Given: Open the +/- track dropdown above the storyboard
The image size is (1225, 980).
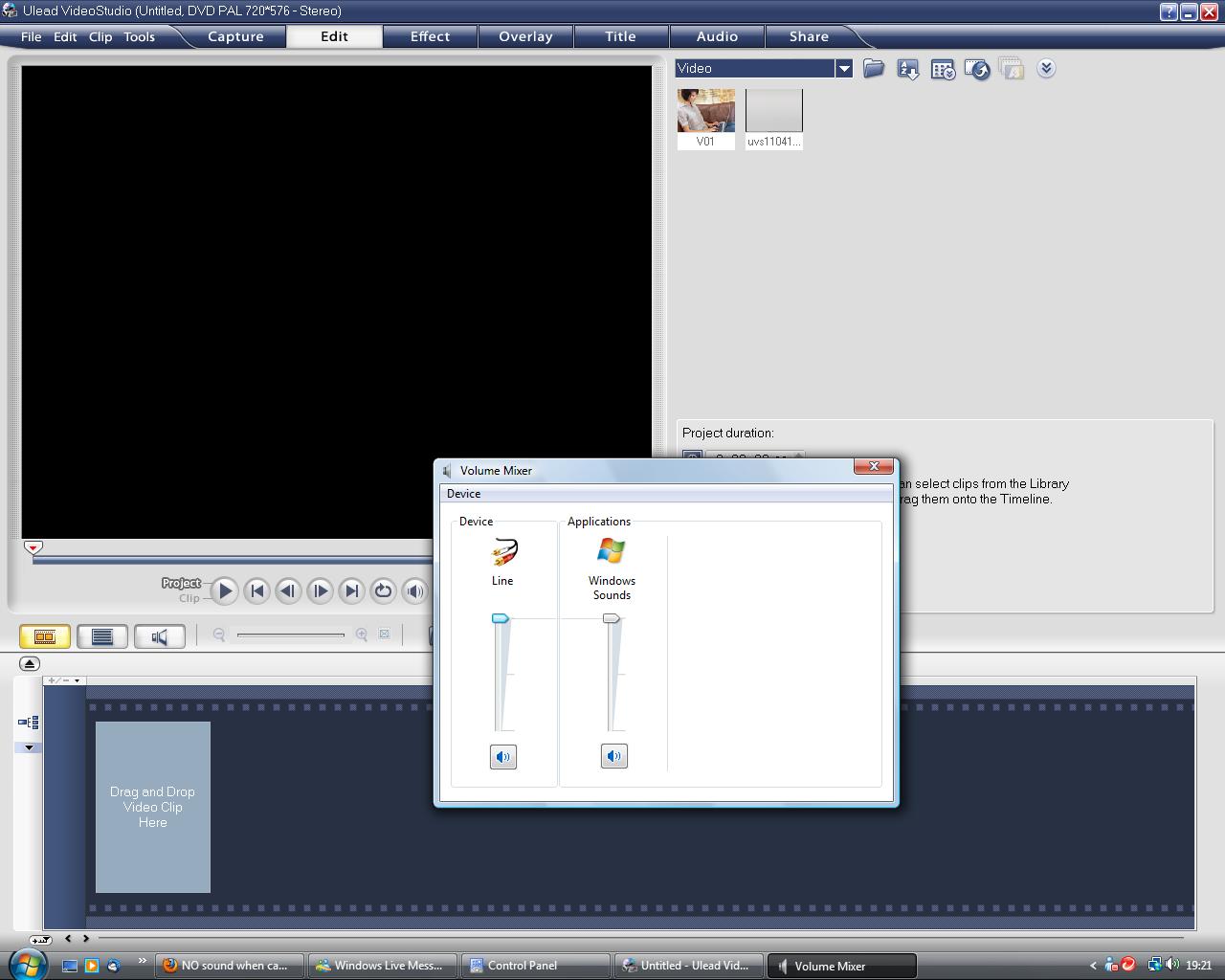Looking at the screenshot, I should [x=65, y=680].
